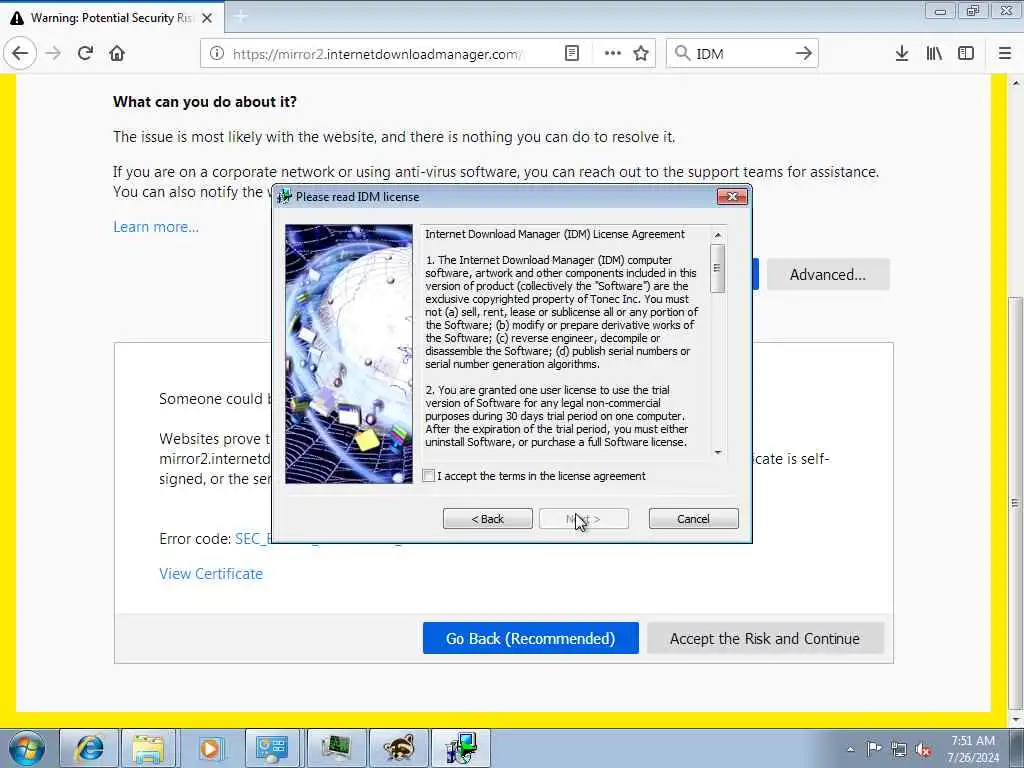Click the license scrollbar thumb

718,268
